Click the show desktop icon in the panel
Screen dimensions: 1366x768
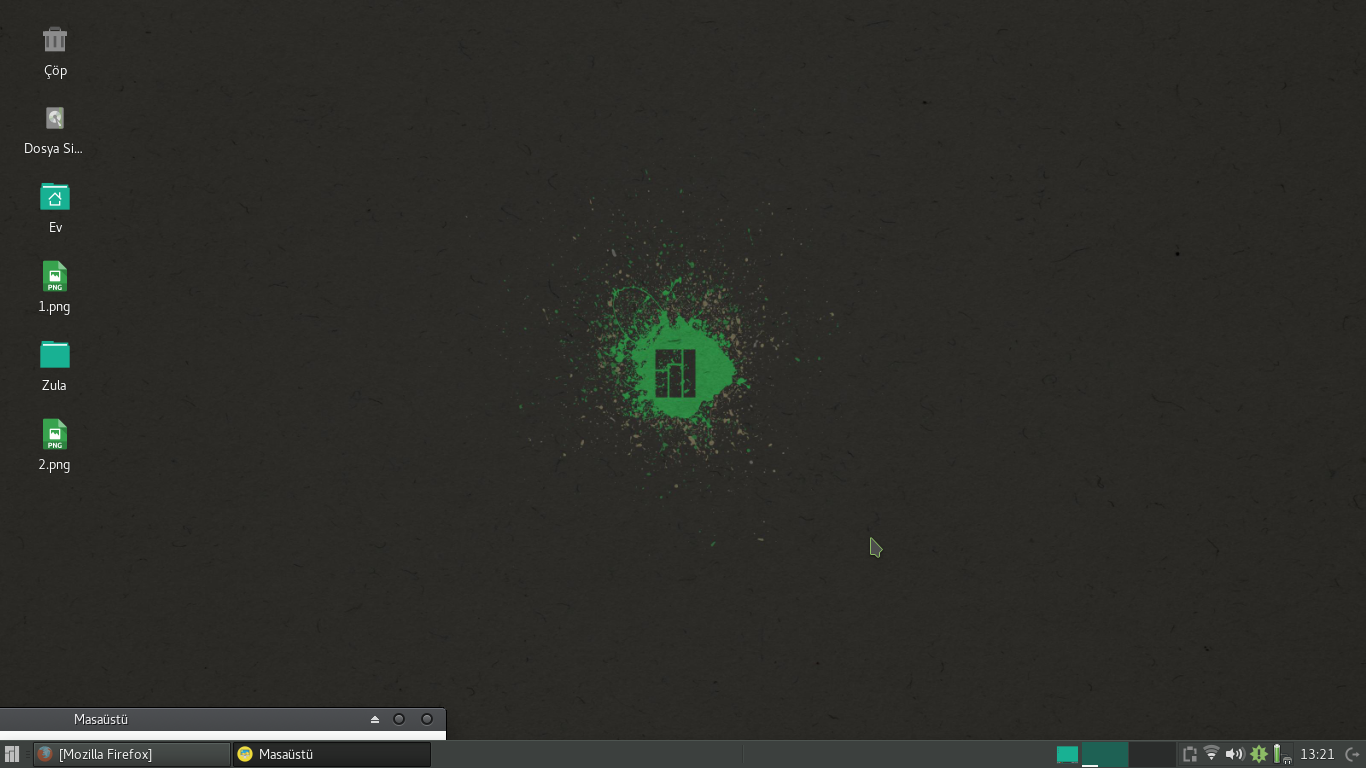click(x=1067, y=755)
